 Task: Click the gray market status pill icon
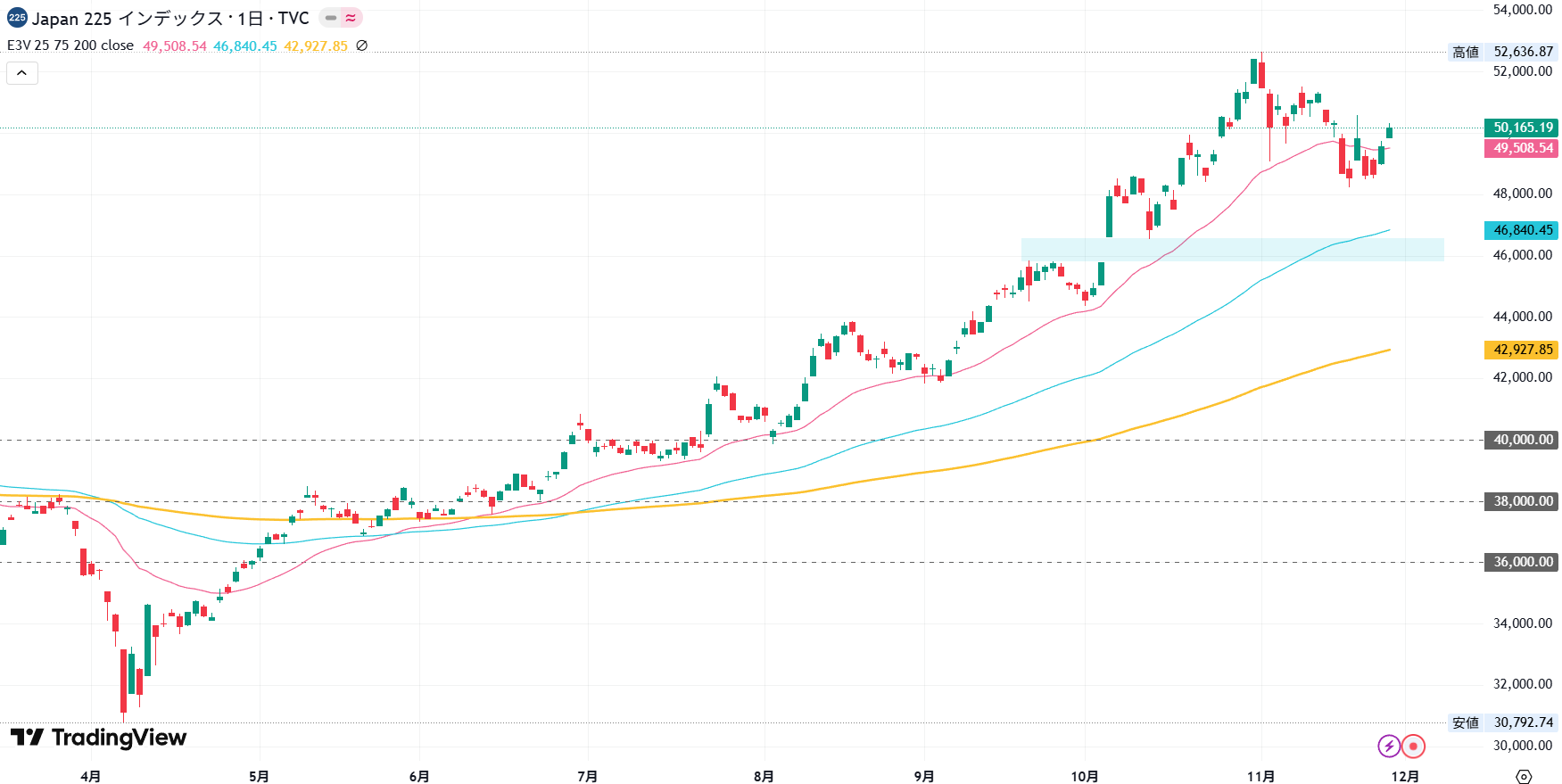click(x=331, y=18)
